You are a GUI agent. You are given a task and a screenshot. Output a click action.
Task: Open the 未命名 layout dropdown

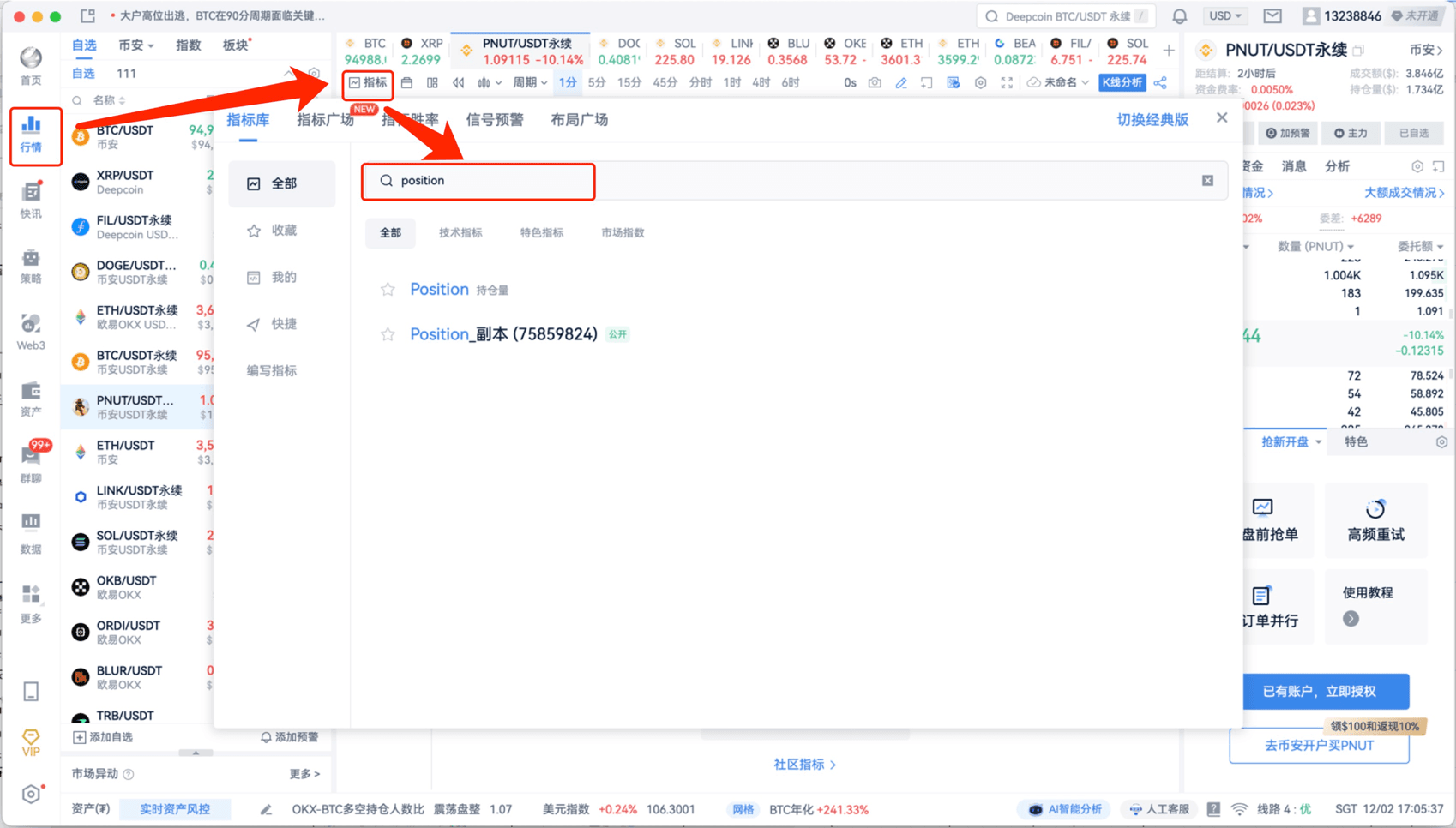(x=1059, y=83)
